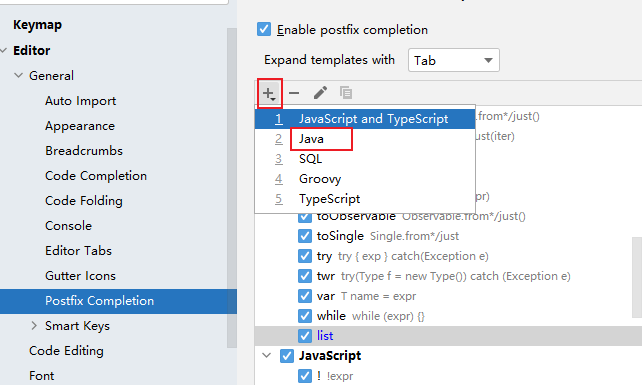This screenshot has height=385, width=642.
Task: Collapse the JavaScript templates group
Action: click(x=267, y=356)
